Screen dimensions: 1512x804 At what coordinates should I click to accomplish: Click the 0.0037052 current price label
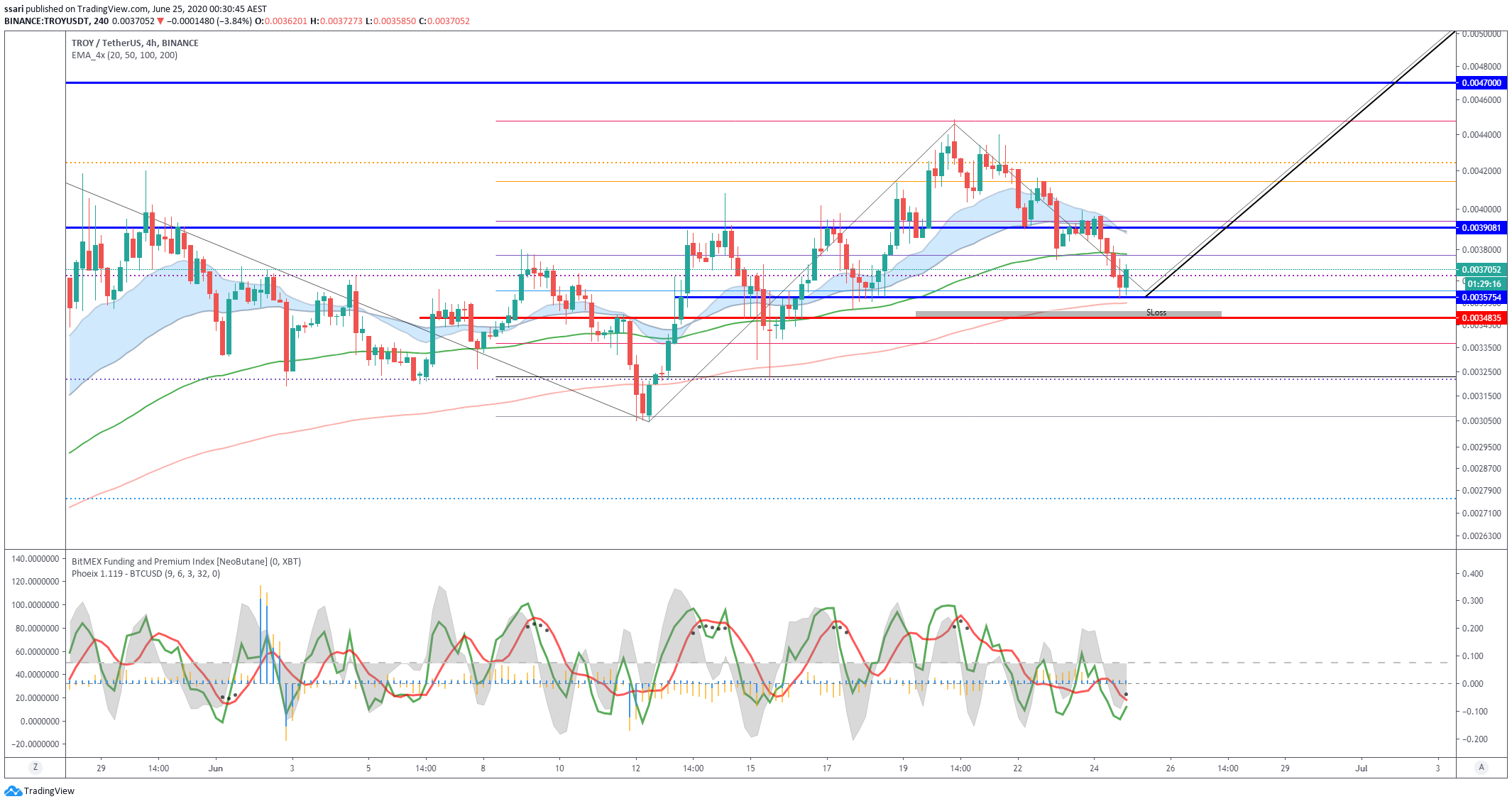pos(1481,270)
